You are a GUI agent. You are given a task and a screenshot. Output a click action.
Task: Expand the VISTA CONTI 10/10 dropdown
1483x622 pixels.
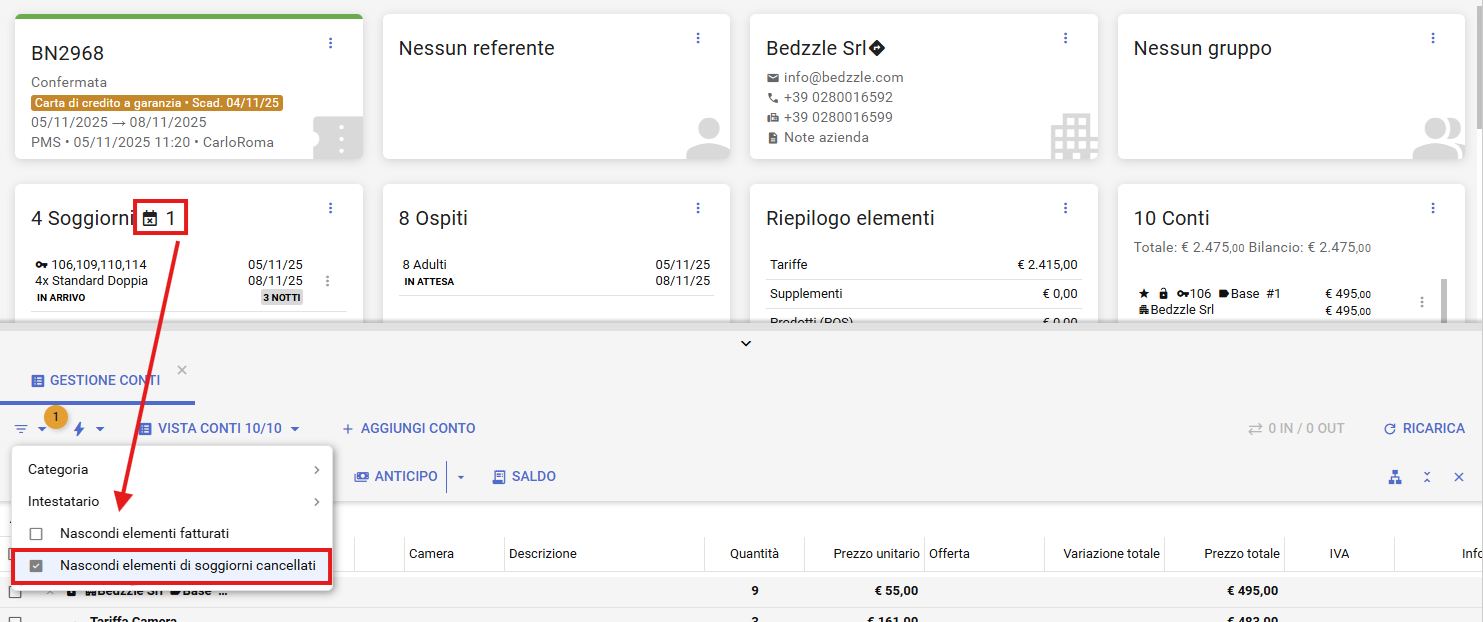coord(219,429)
